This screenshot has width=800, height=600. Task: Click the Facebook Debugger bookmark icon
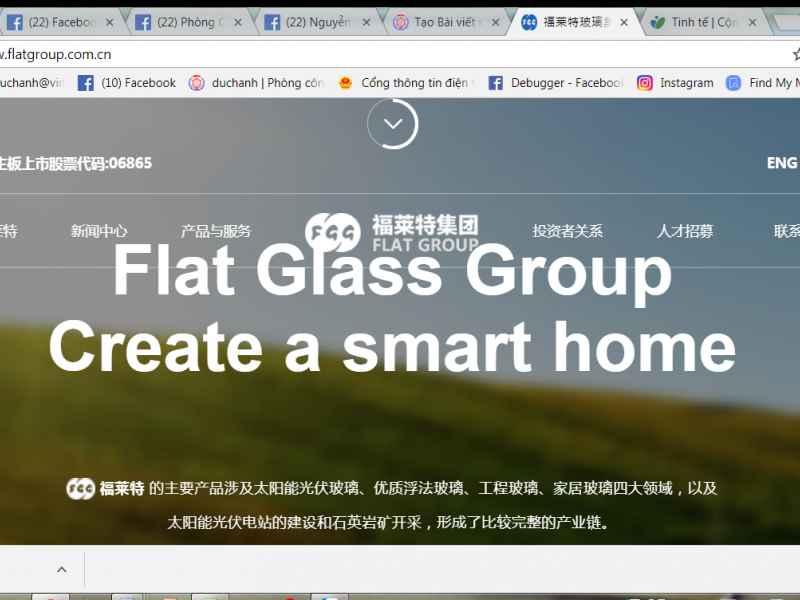(496, 83)
